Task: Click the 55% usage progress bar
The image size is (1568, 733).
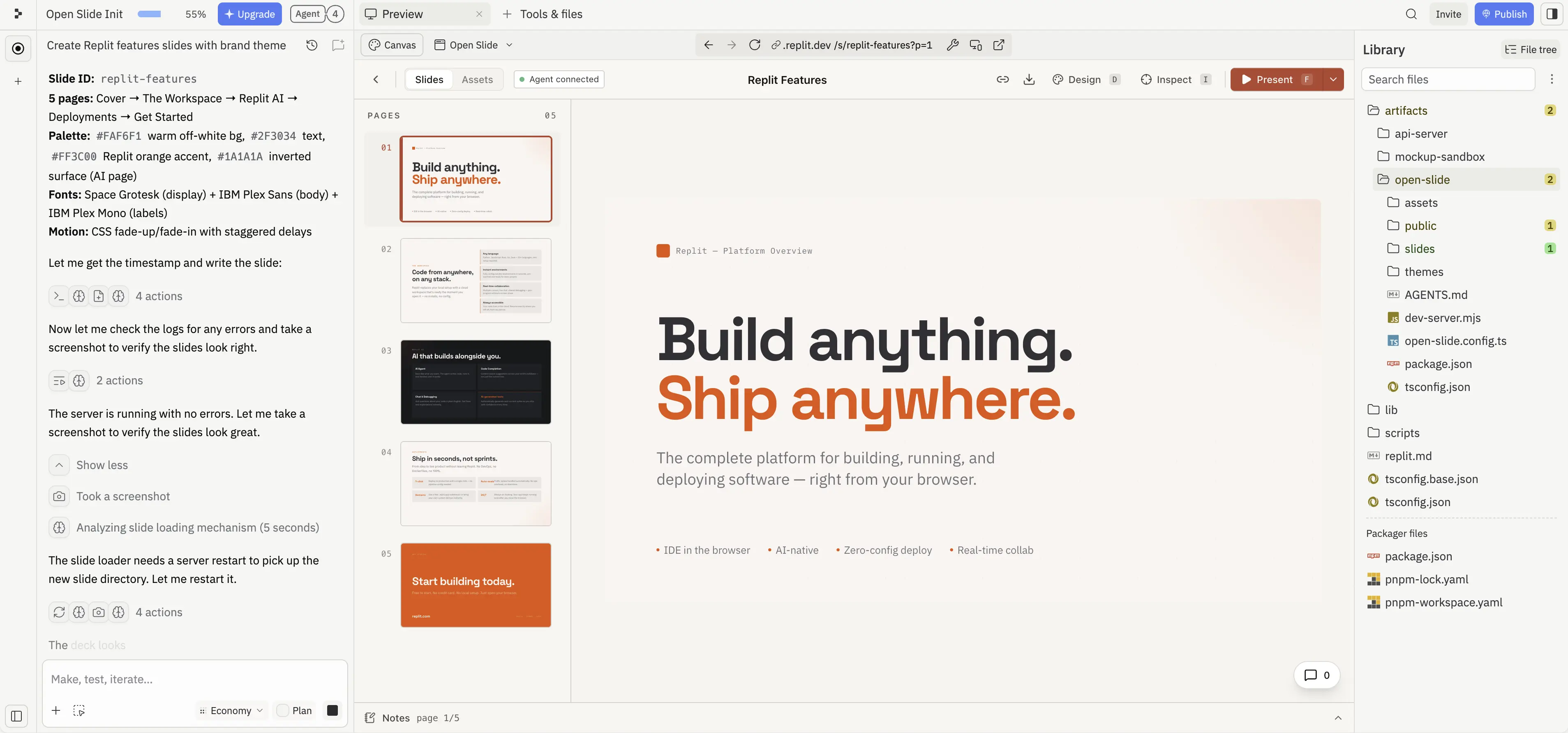Action: [149, 14]
